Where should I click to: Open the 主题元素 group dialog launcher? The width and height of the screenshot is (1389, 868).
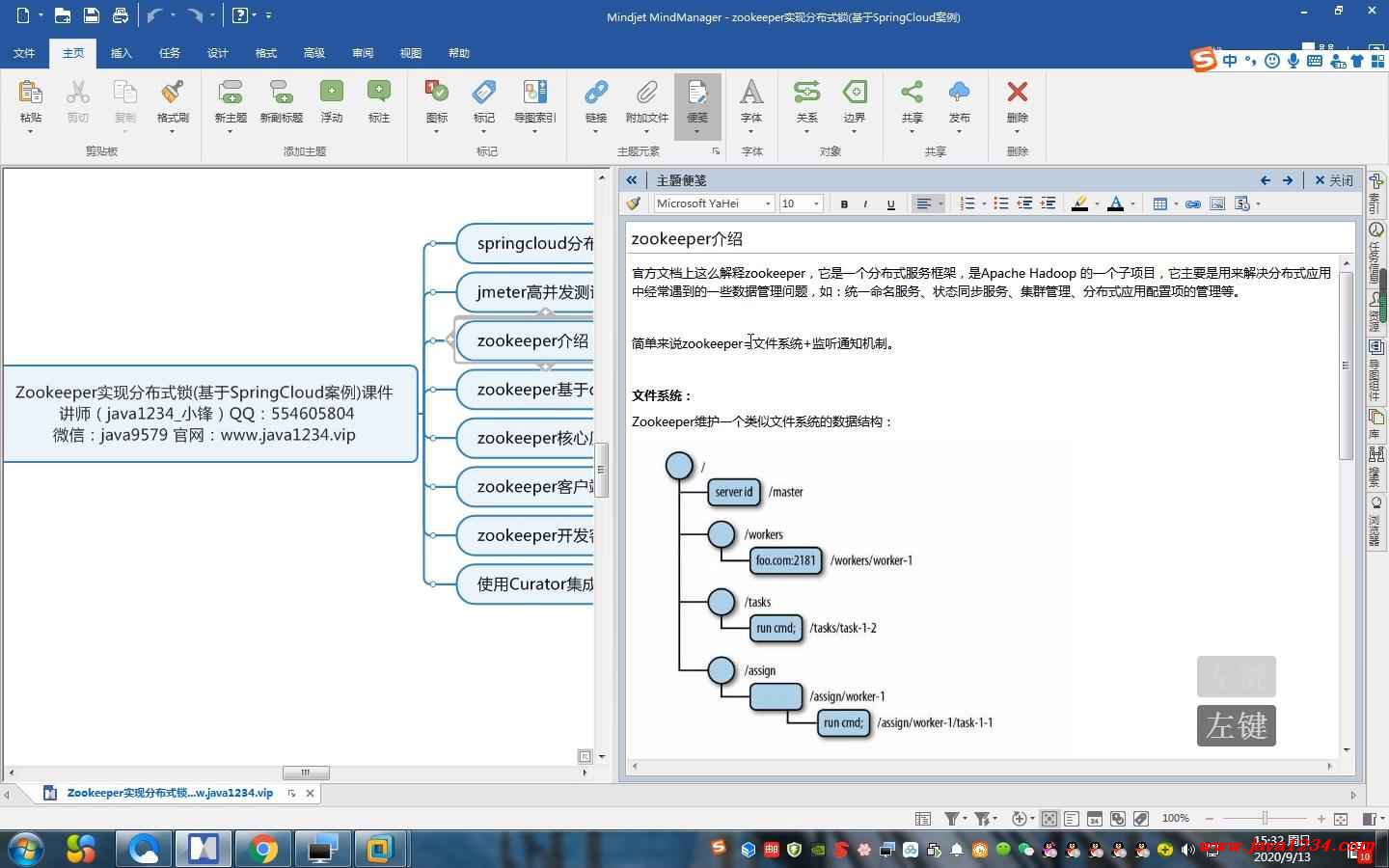click(x=716, y=151)
